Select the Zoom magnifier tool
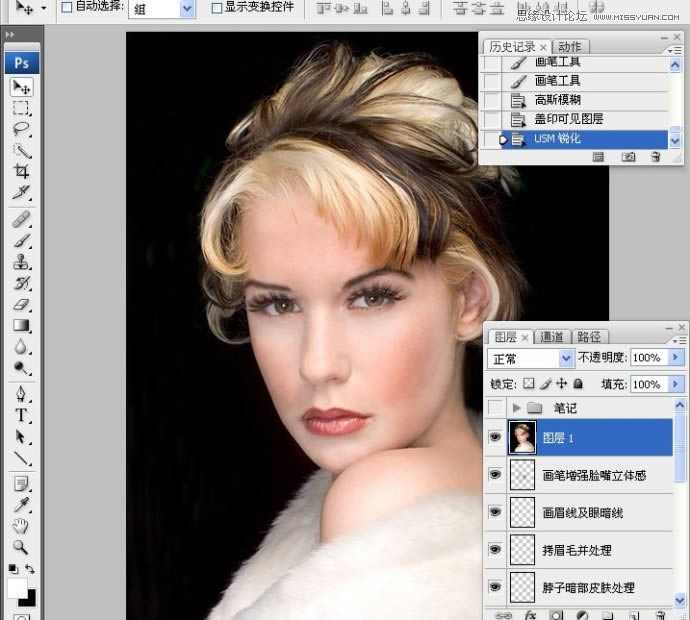690x620 pixels. tap(21, 547)
